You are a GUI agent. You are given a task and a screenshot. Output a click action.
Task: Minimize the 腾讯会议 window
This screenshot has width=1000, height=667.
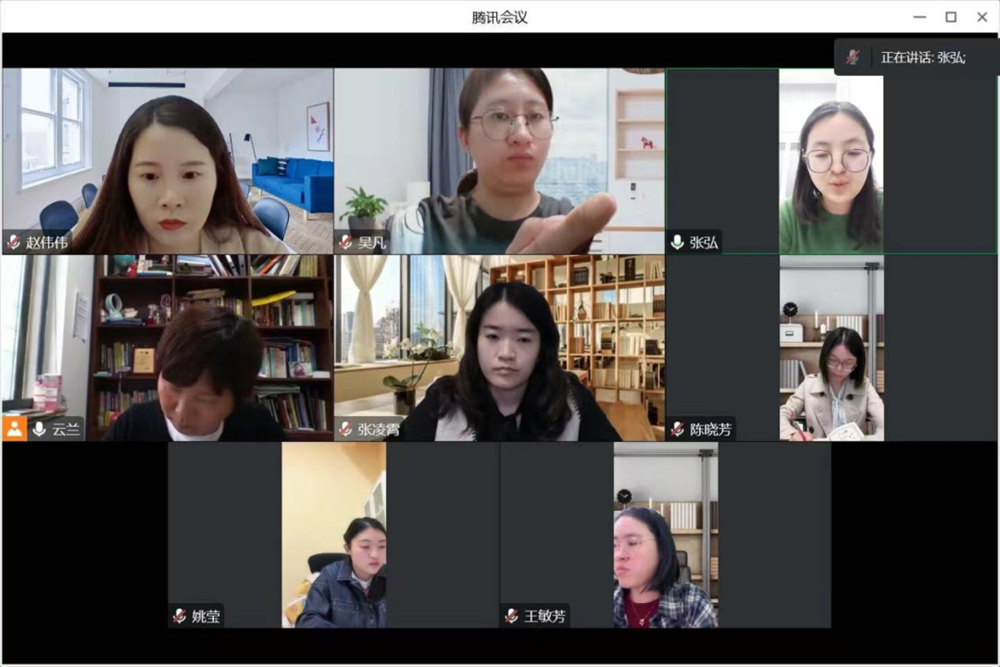coord(920,17)
